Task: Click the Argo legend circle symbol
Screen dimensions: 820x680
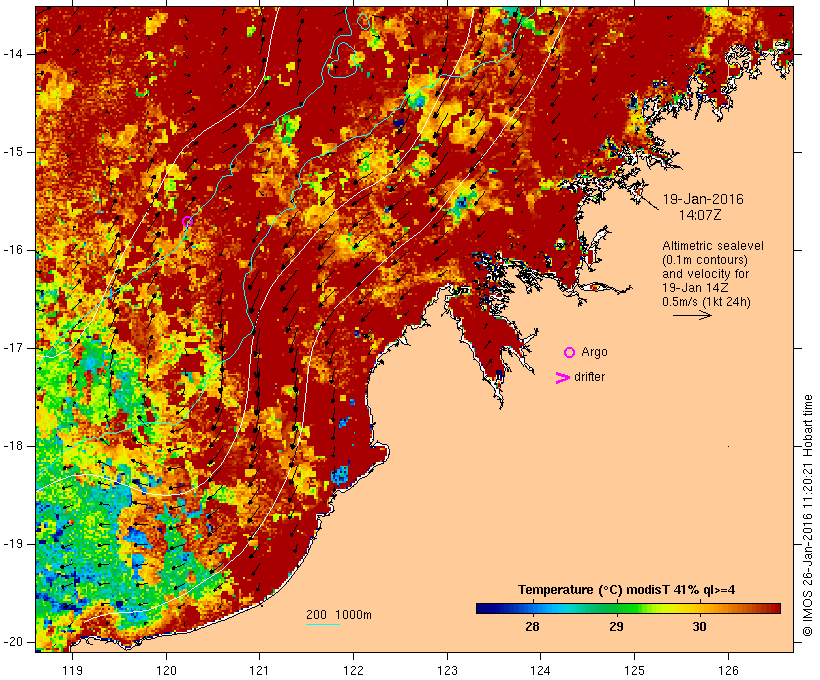Action: point(570,353)
